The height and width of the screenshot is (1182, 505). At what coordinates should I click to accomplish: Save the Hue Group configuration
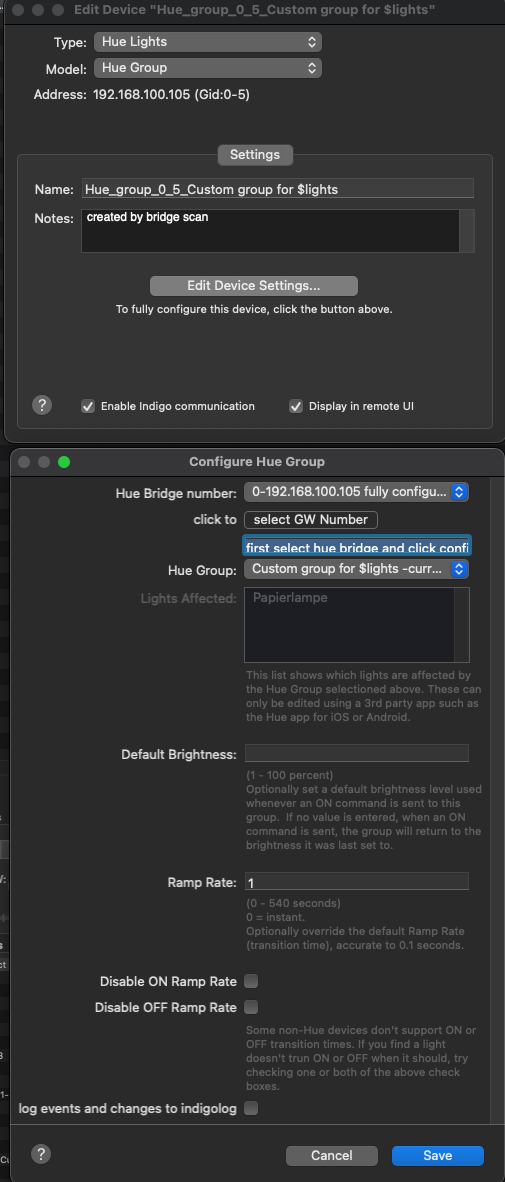(x=437, y=1156)
